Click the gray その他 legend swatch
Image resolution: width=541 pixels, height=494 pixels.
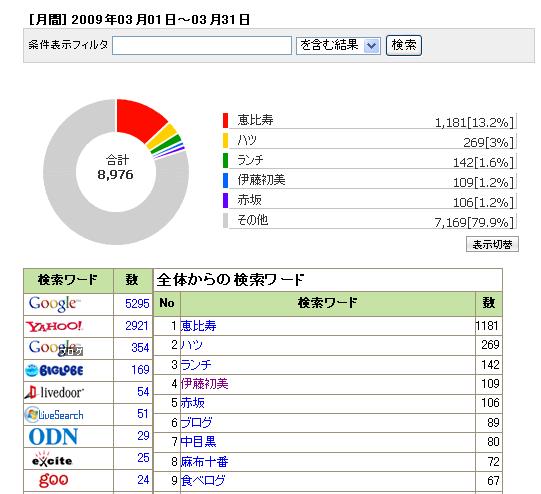point(225,220)
